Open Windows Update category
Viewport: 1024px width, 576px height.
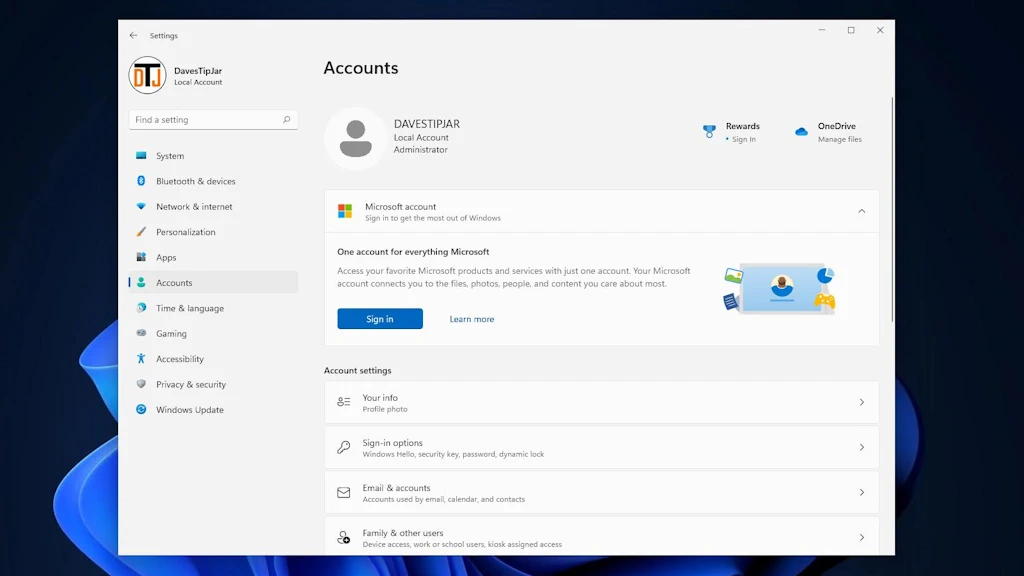[x=213, y=409]
